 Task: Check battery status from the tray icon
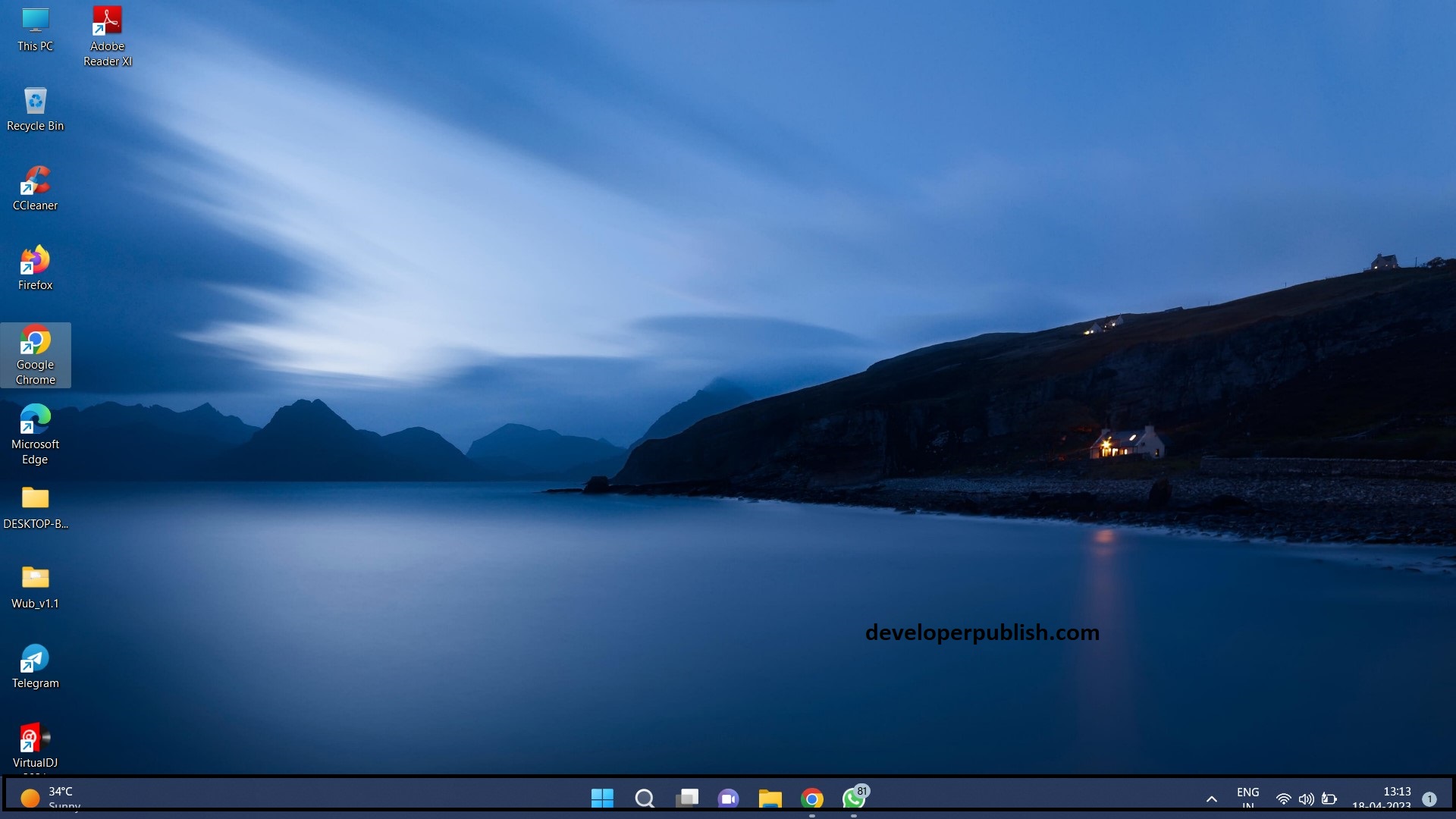pyautogui.click(x=1329, y=799)
